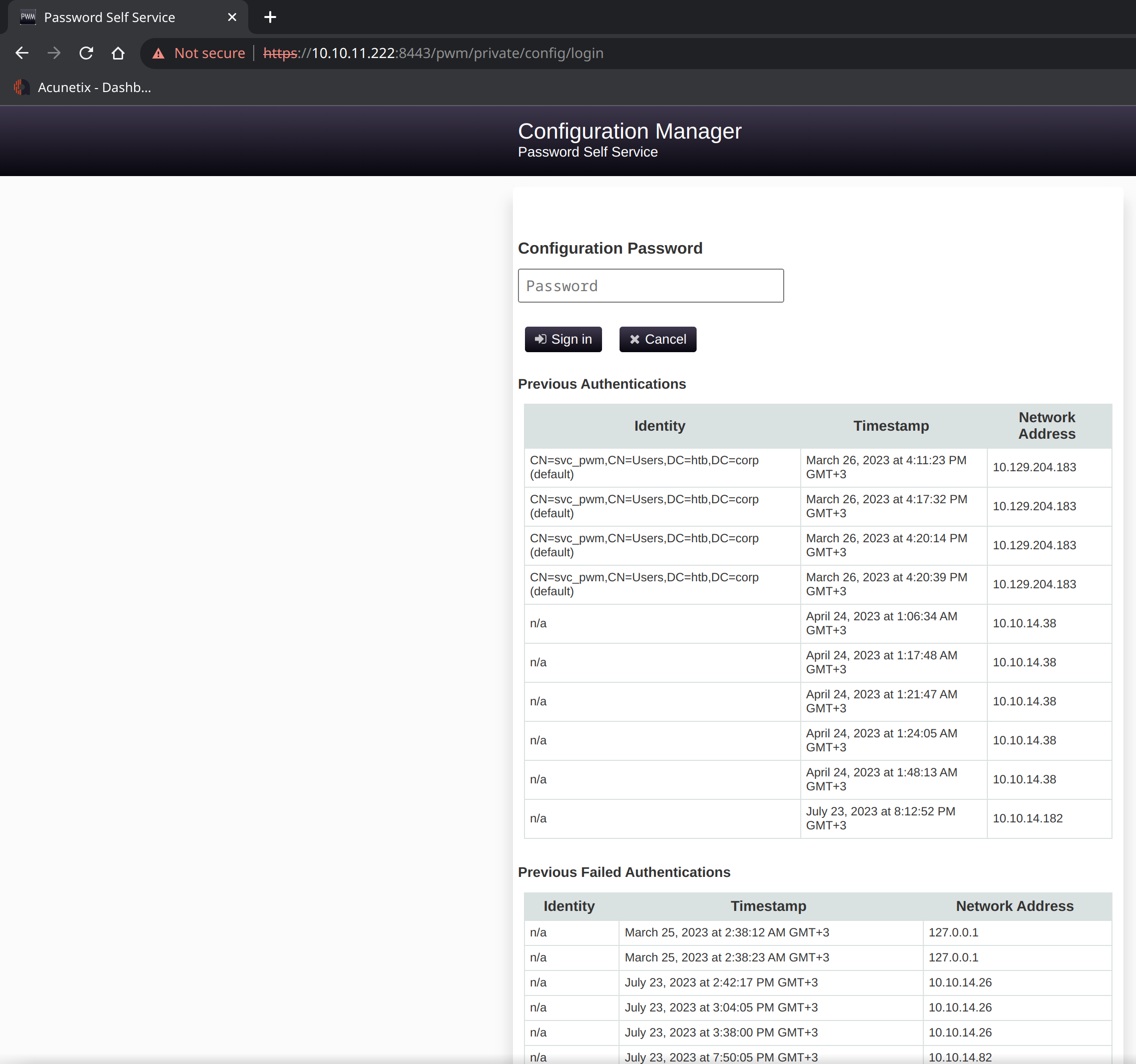Click the Previous Authentications heading
Screen dimensions: 1136x1064
pos(601,384)
